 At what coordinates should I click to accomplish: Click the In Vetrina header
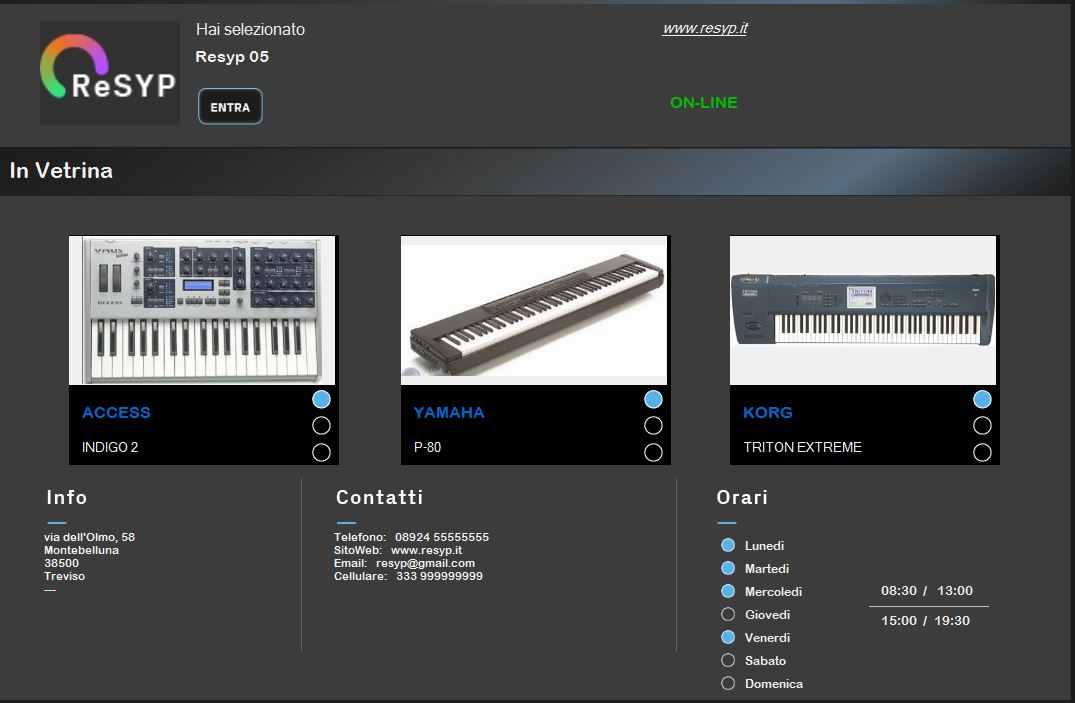61,170
